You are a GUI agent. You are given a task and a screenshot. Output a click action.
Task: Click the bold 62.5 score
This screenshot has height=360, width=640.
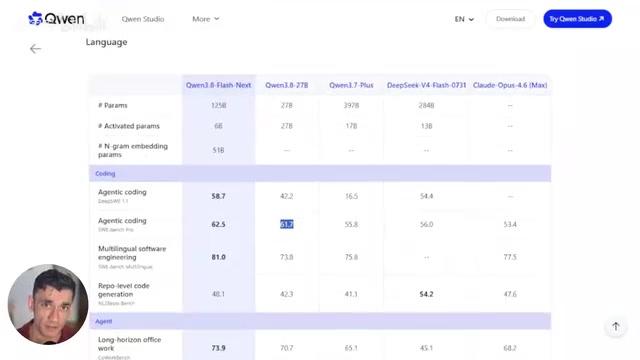pos(218,224)
